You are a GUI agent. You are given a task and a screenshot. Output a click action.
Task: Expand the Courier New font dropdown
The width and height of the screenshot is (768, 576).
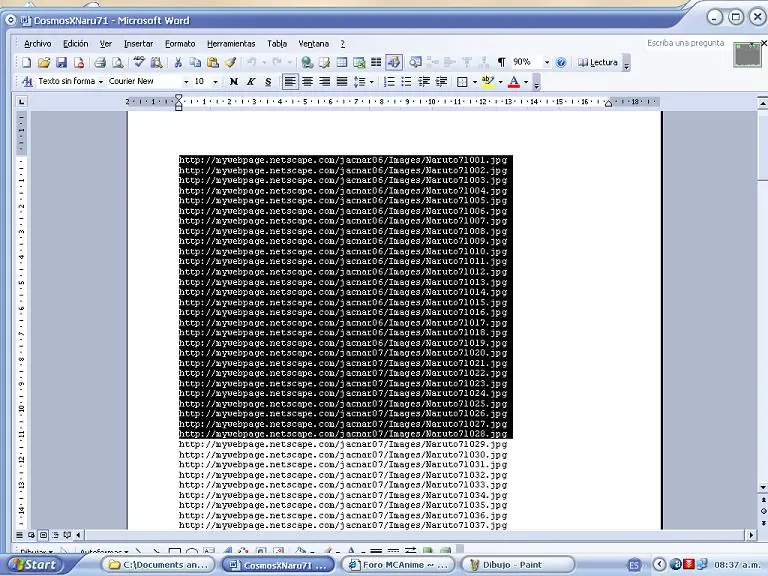pos(186,82)
